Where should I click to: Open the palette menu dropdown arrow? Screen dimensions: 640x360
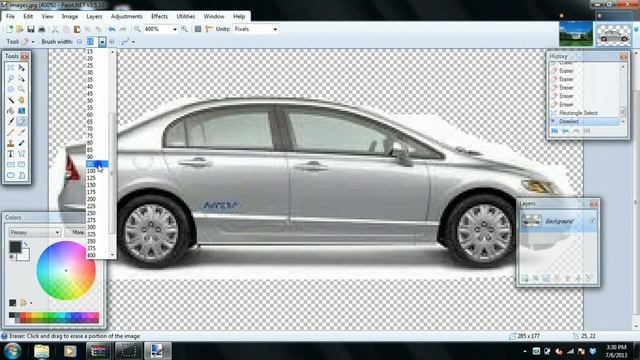[x=31, y=303]
